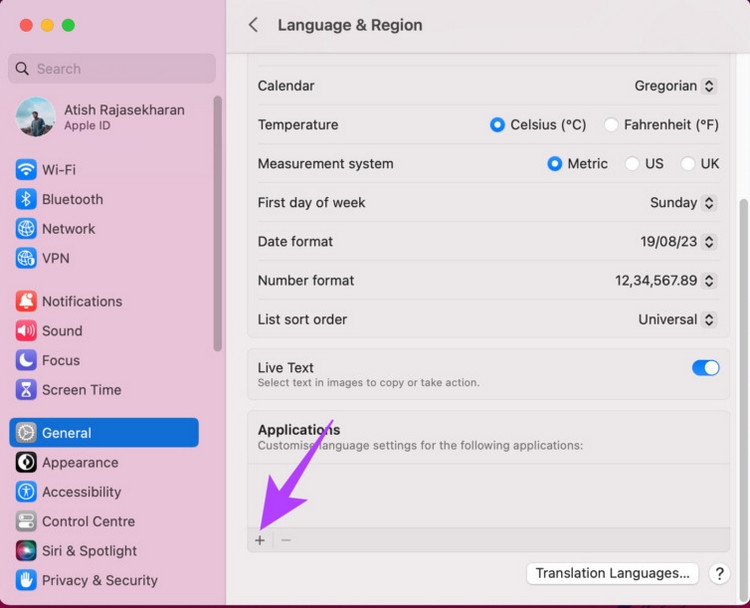Click the Translation Languages button
Image resolution: width=750 pixels, height=608 pixels.
coord(612,574)
